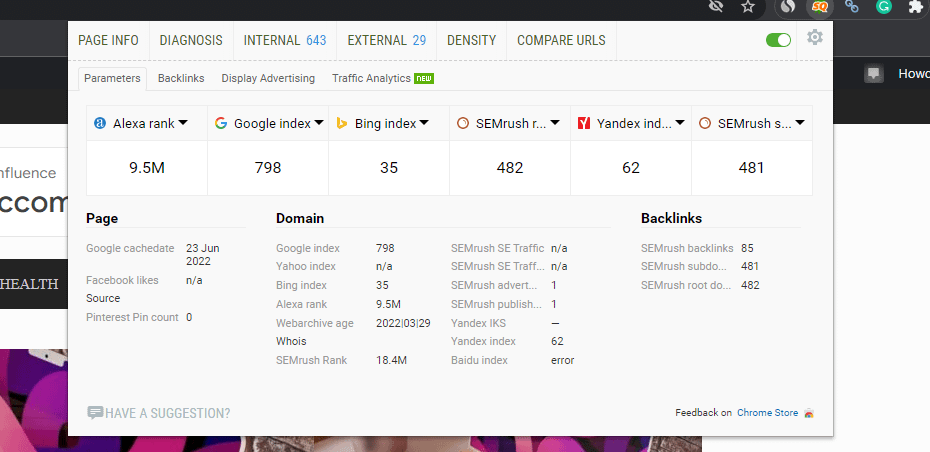Viewport: 930px width, 452px height.
Task: Open the Chrome extensions puzzle icon
Action: point(914,6)
